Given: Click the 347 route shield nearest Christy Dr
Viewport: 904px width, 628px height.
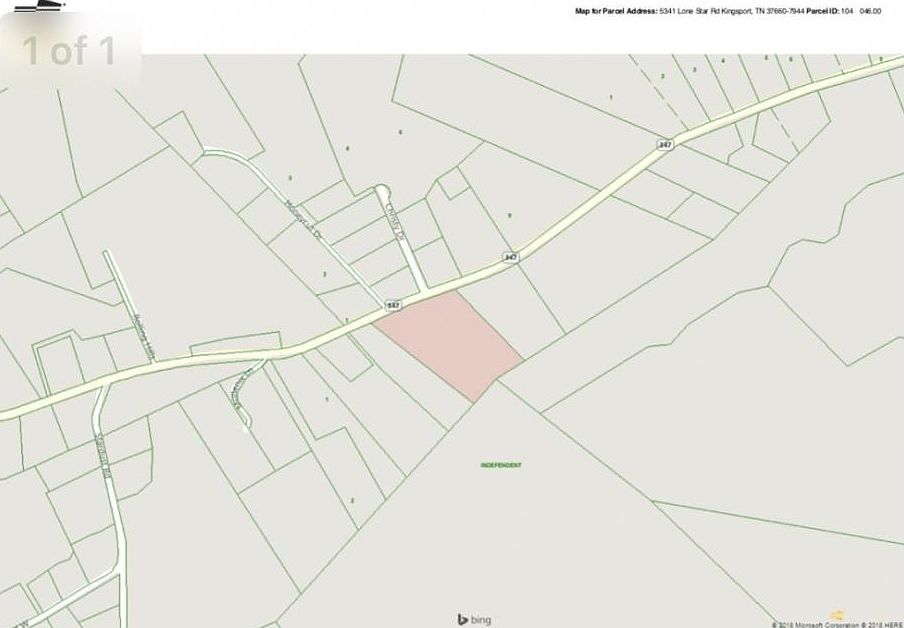Looking at the screenshot, I should (510, 257).
